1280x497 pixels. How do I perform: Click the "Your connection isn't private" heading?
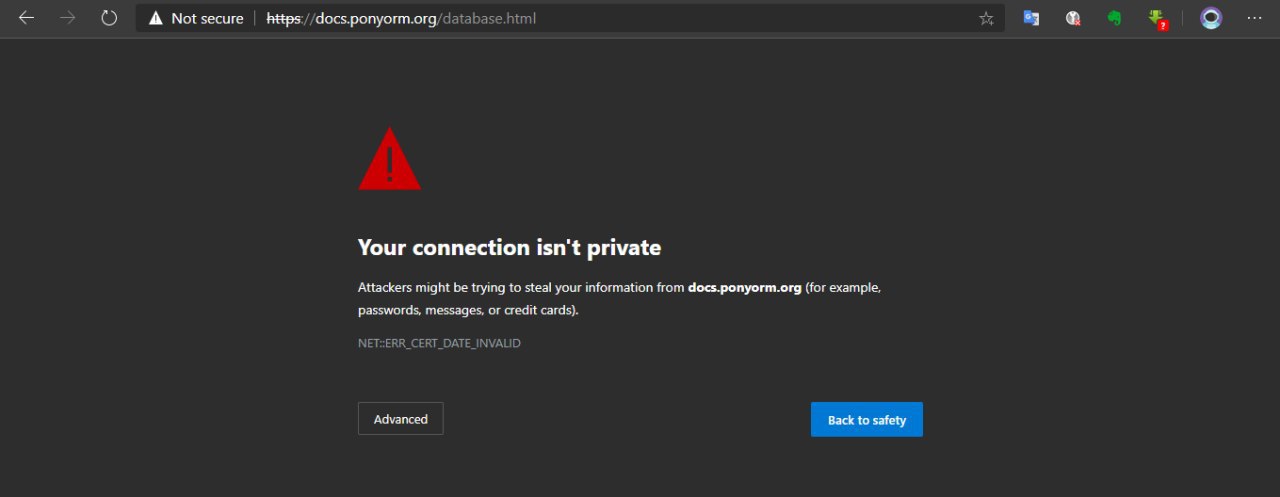[509, 247]
